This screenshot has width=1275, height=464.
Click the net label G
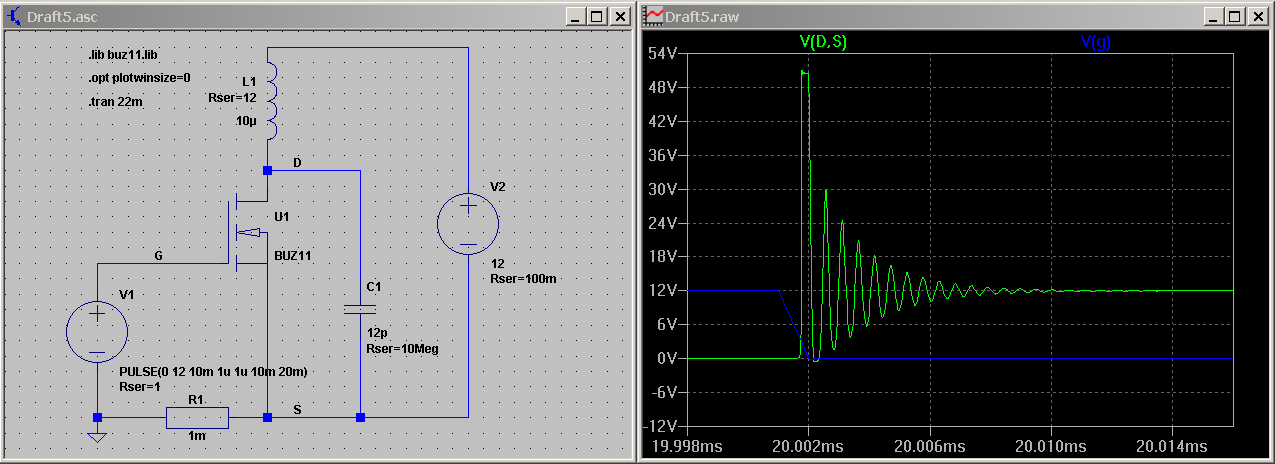click(x=158, y=256)
